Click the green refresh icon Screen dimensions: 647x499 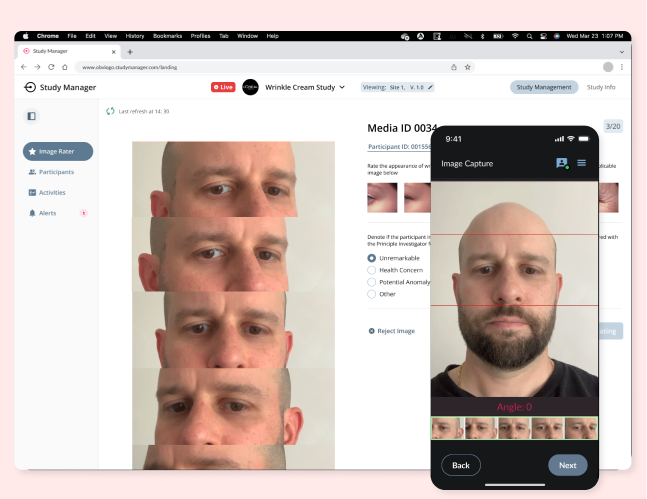[110, 111]
